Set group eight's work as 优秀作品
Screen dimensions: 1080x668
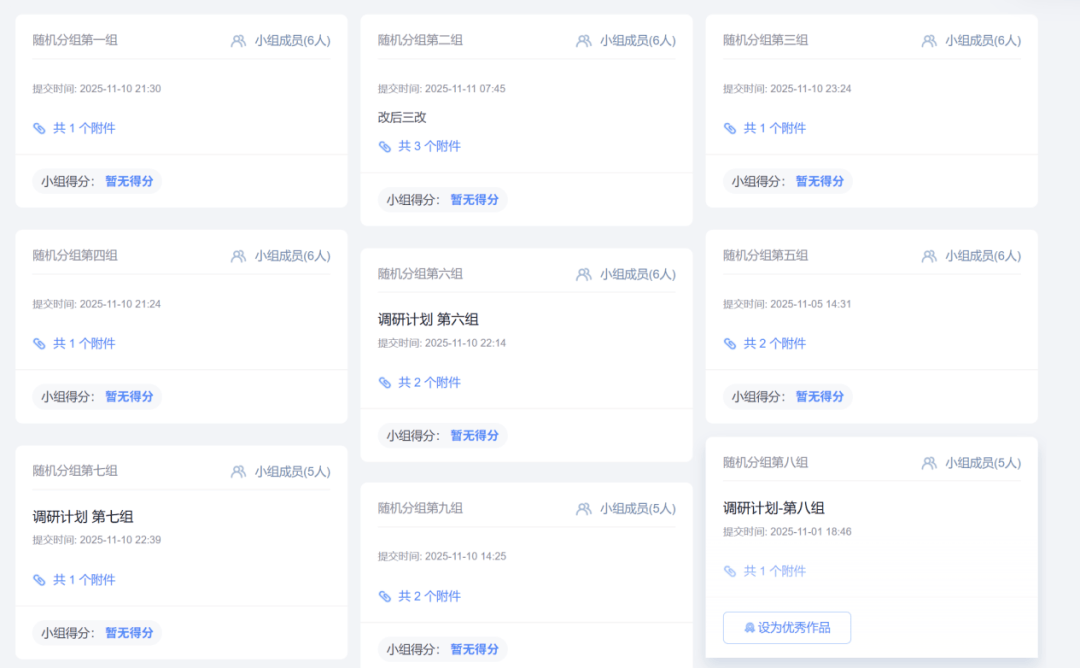tap(787, 628)
